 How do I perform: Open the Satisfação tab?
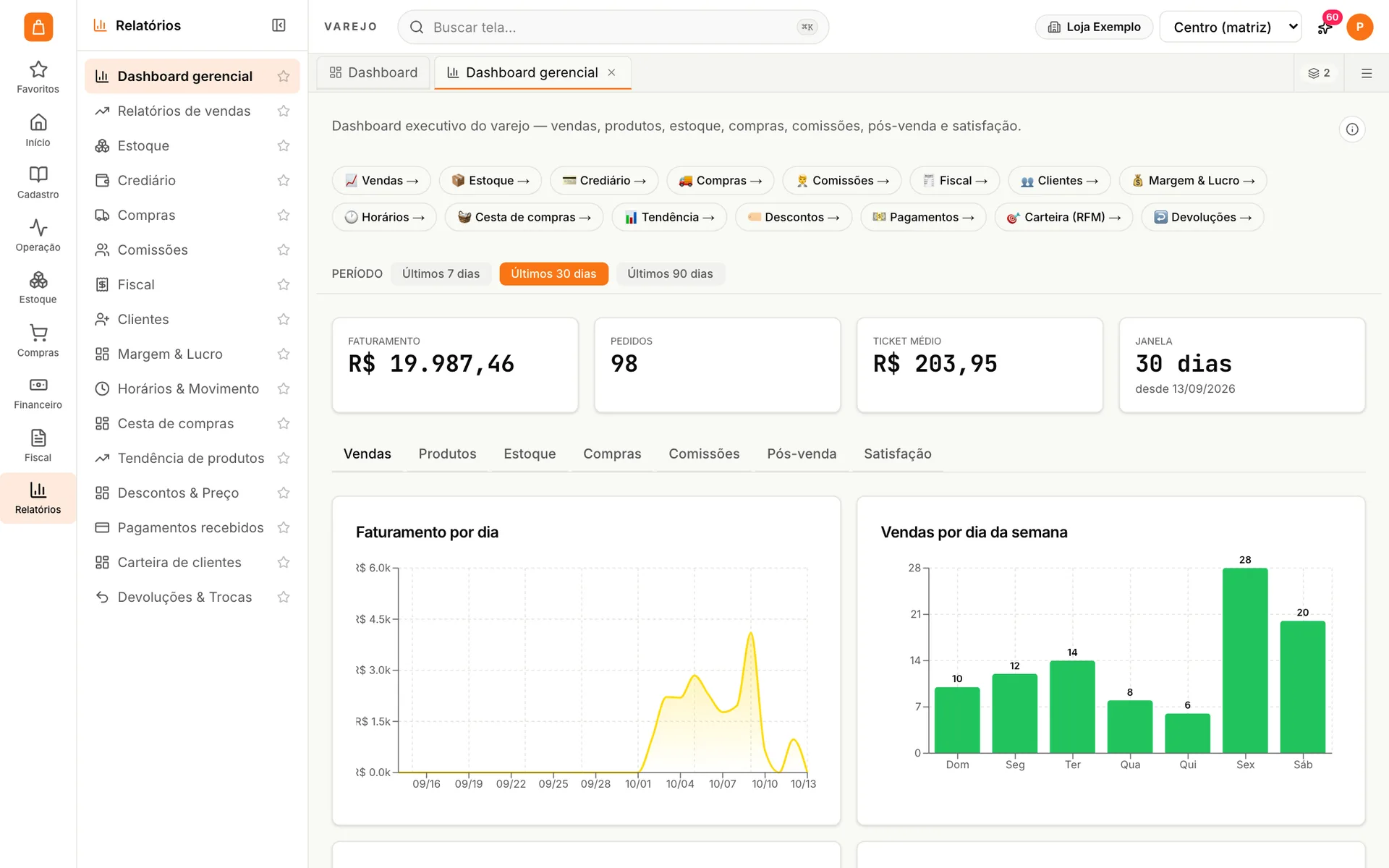coord(897,454)
